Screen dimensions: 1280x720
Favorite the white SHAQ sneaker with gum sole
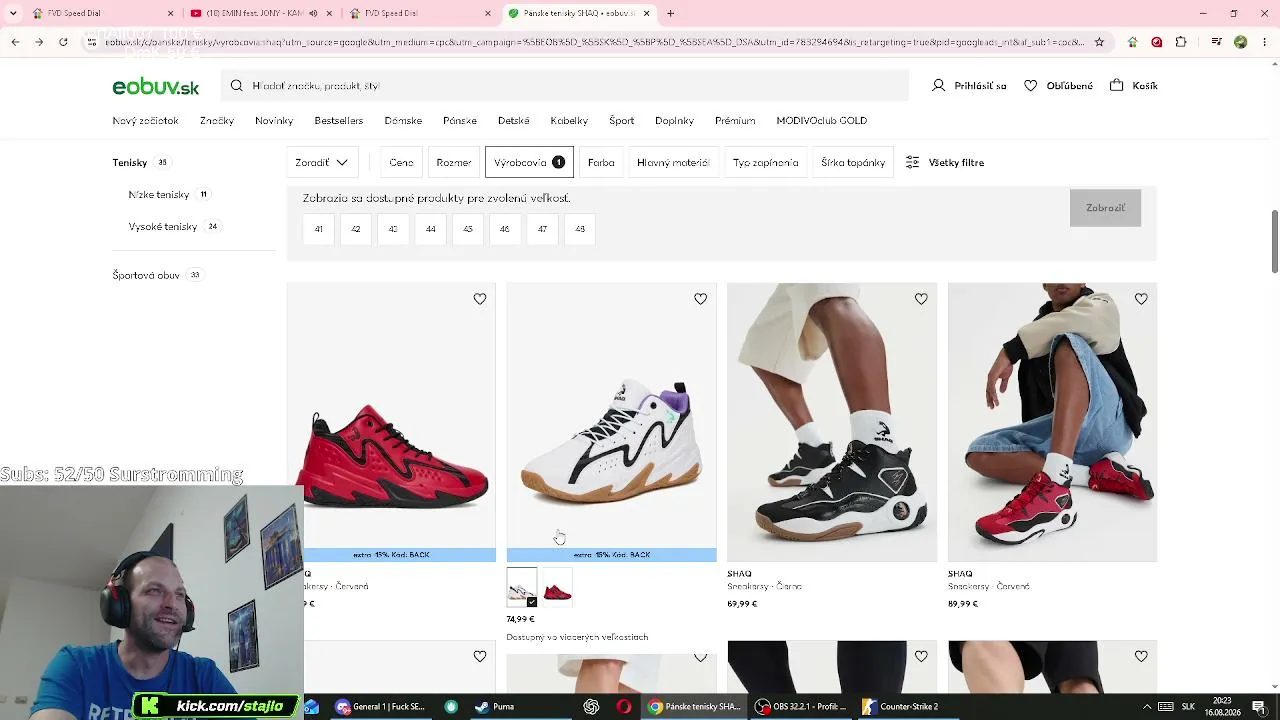pos(700,299)
